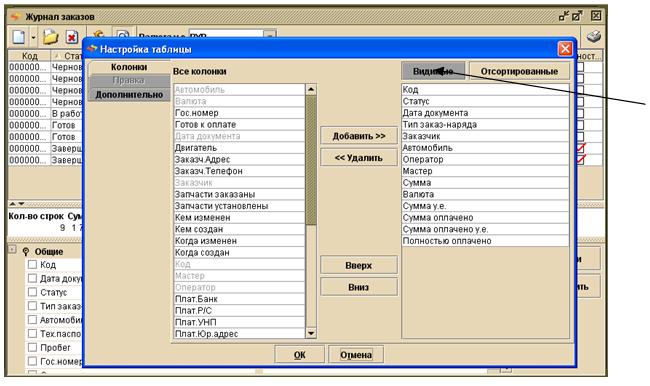This screenshot has width=650, height=386.
Task: Select Кем создан in Все колонки list
Action: (x=240, y=229)
